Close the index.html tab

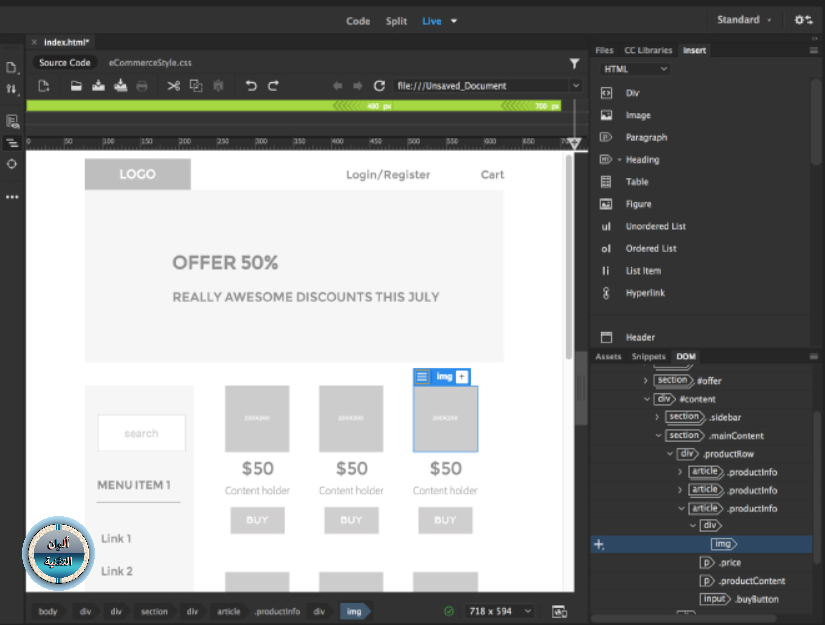34,42
